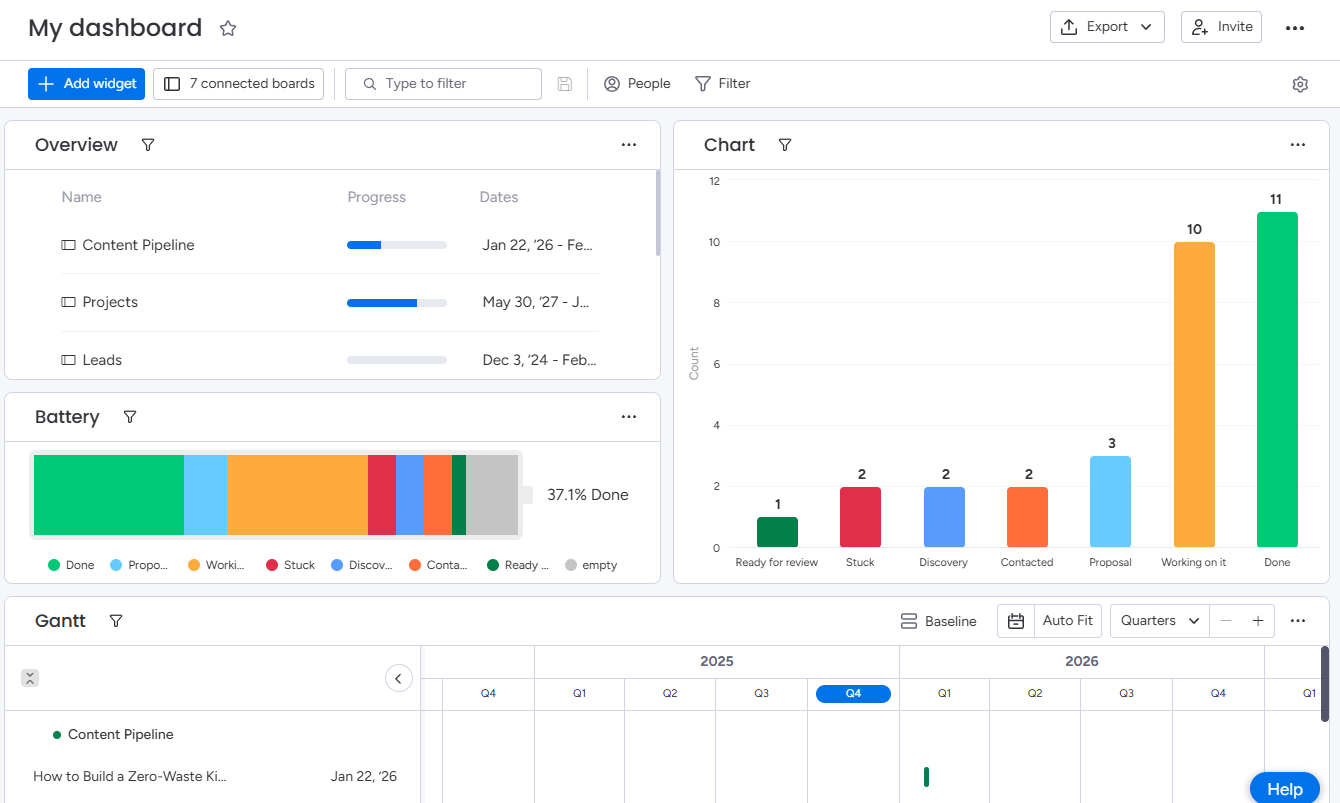Viewport: 1340px width, 803px height.
Task: Click the Chart widget filter icon
Action: pyautogui.click(x=785, y=145)
